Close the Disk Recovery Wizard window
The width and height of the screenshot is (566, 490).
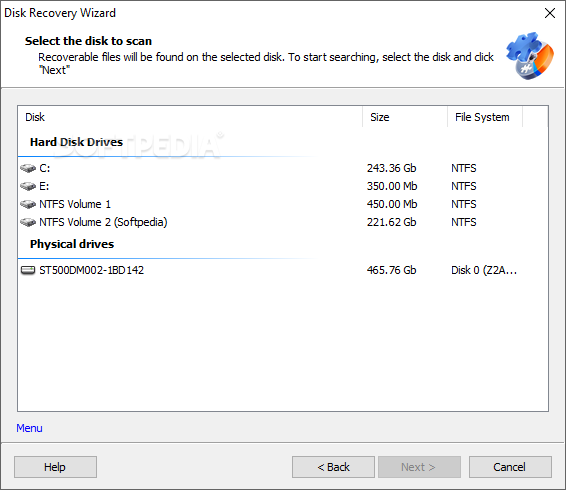(550, 13)
